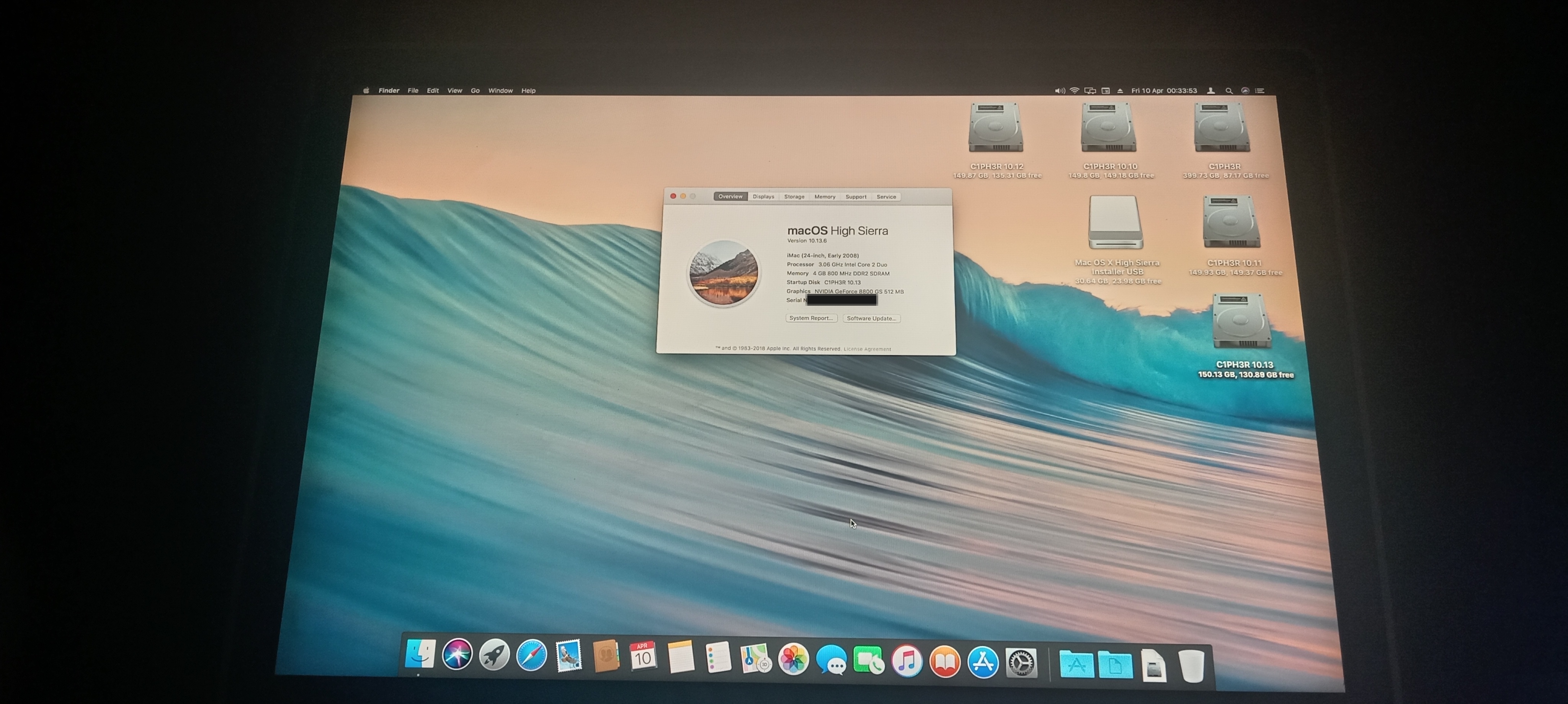Open Photos pinwheel icon in Dock

tap(794, 660)
